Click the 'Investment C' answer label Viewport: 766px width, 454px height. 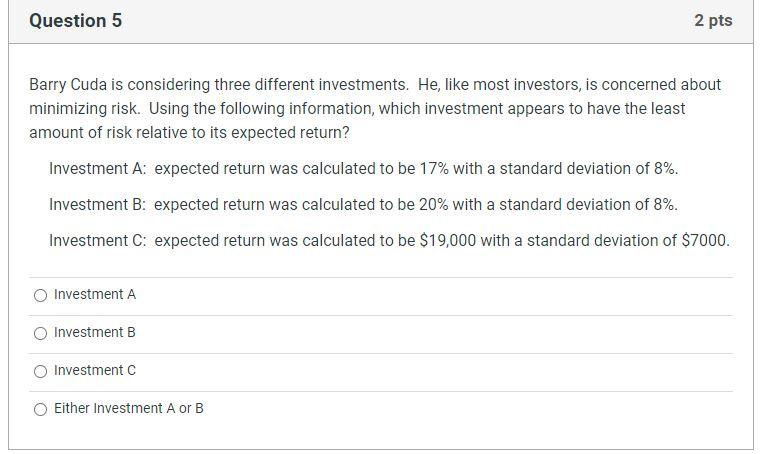(95, 371)
